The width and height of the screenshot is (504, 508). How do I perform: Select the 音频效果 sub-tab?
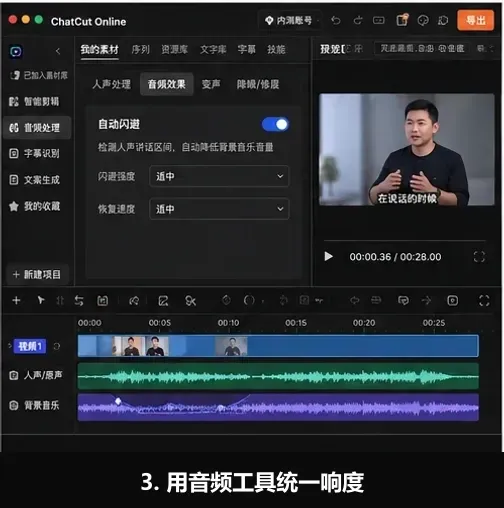point(166,84)
